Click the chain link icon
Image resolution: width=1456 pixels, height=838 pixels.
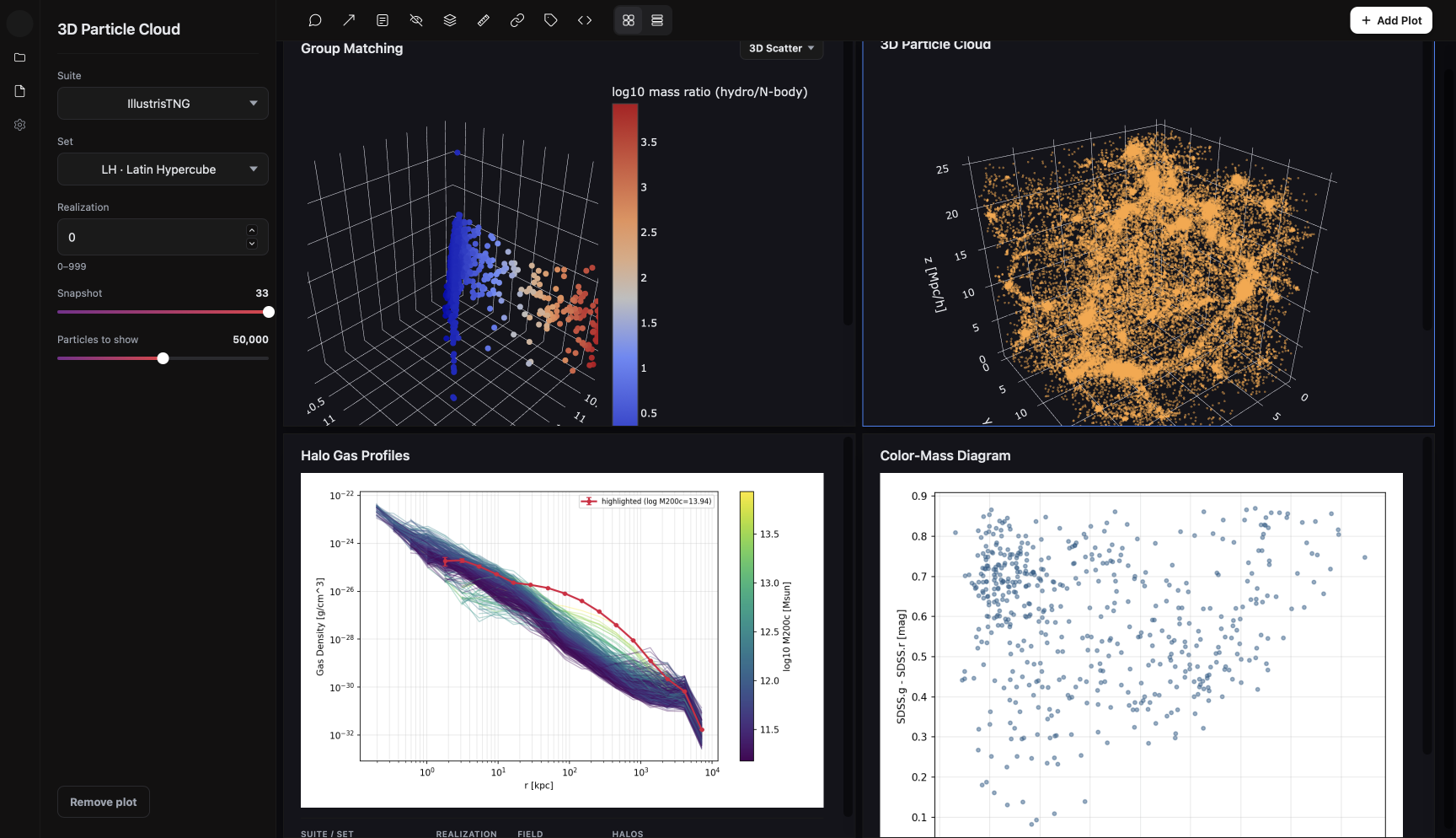point(517,20)
